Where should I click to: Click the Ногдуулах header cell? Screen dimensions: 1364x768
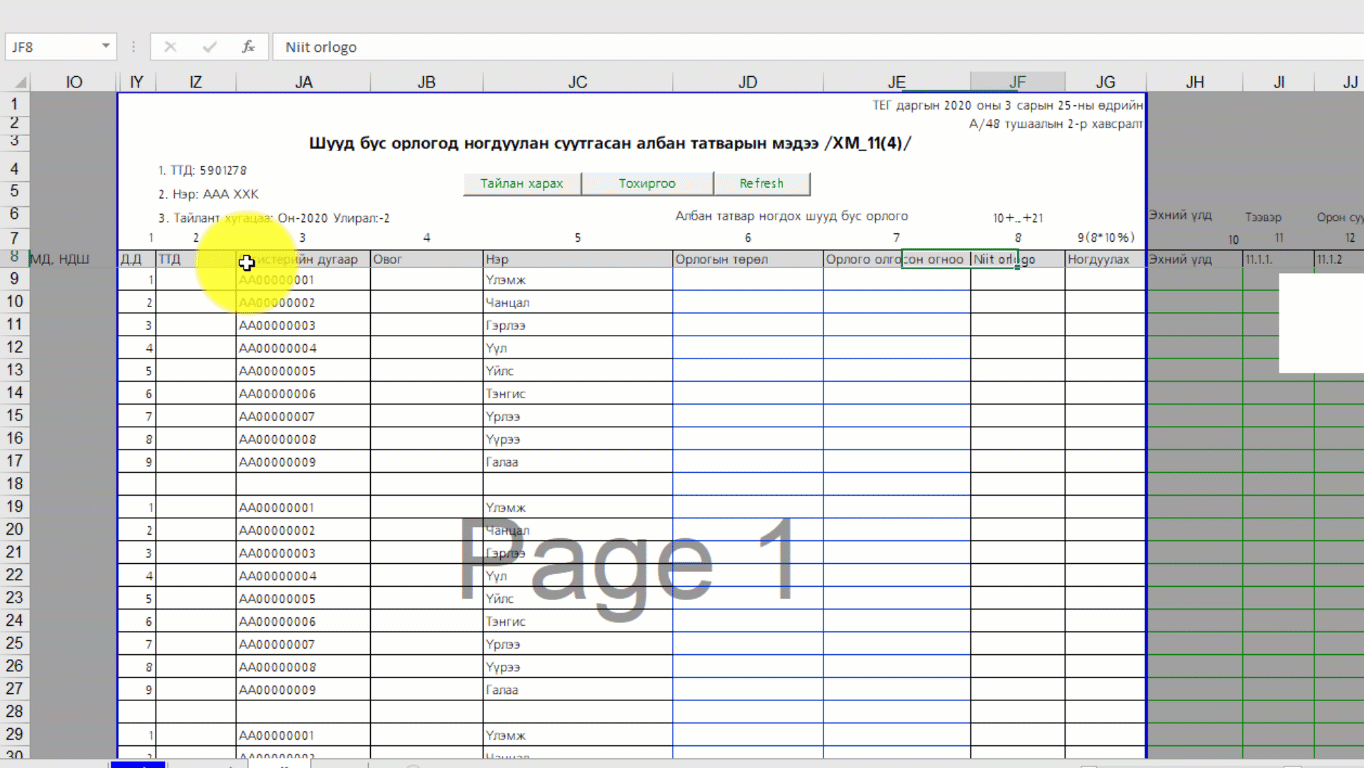point(1104,260)
